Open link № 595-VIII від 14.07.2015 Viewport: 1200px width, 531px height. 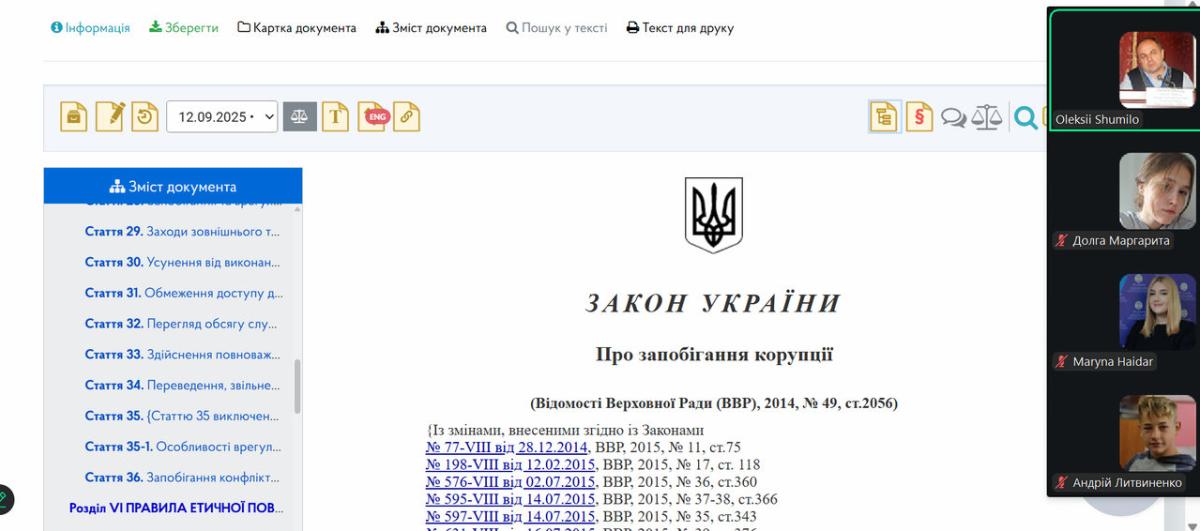click(511, 499)
